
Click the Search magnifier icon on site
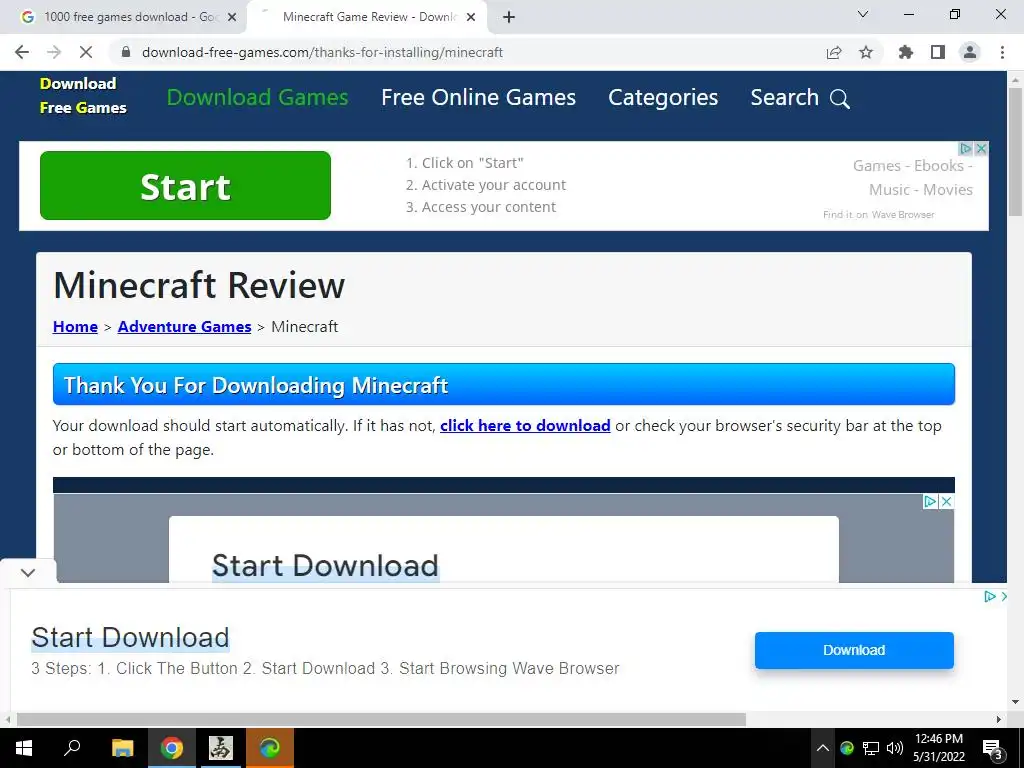tap(840, 99)
